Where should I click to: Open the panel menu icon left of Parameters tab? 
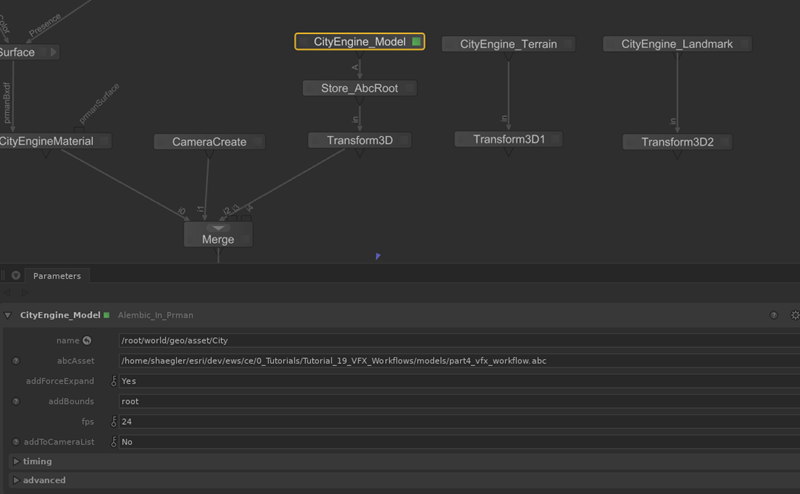pyautogui.click(x=15, y=275)
